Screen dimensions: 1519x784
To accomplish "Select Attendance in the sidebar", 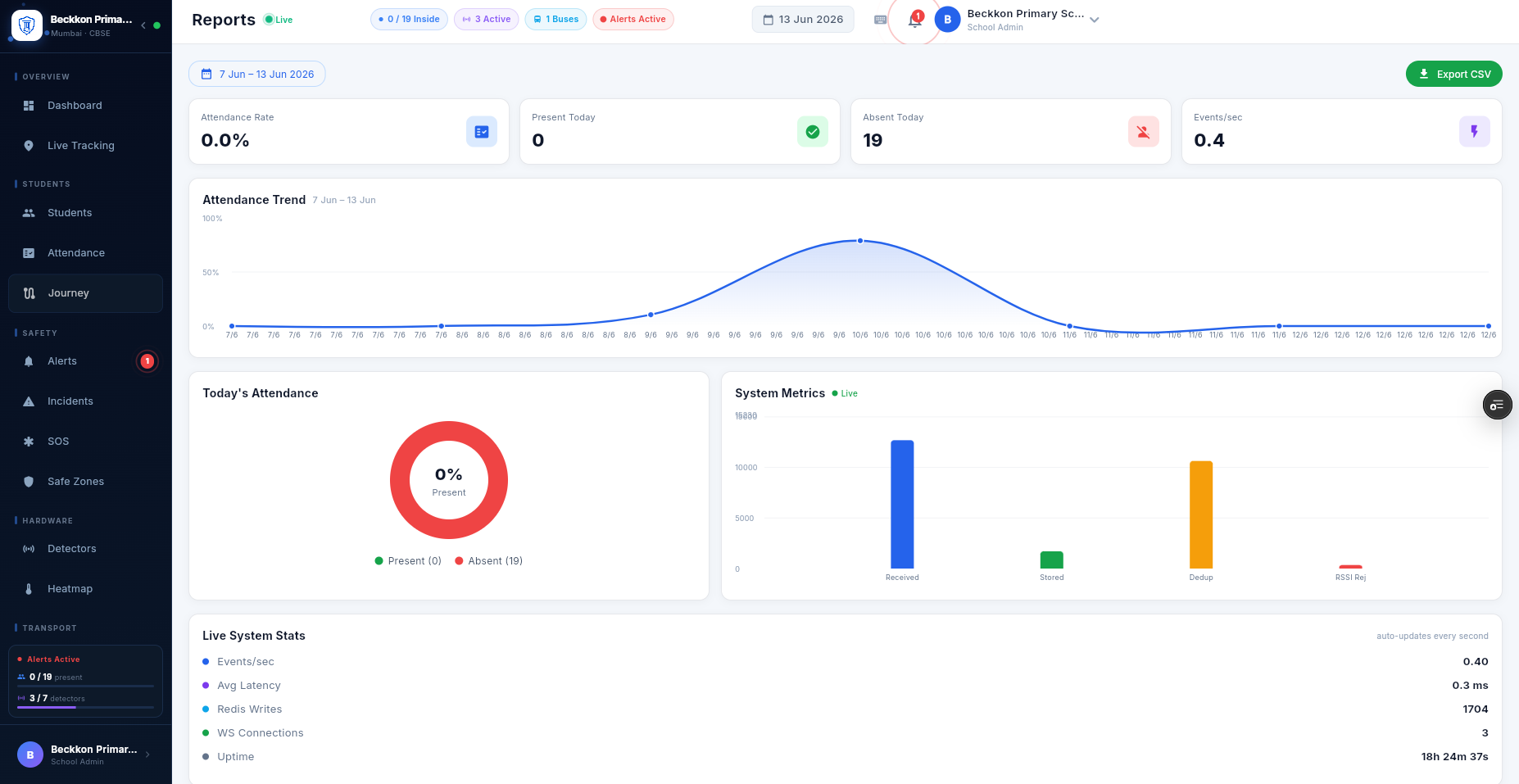I will coord(85,253).
